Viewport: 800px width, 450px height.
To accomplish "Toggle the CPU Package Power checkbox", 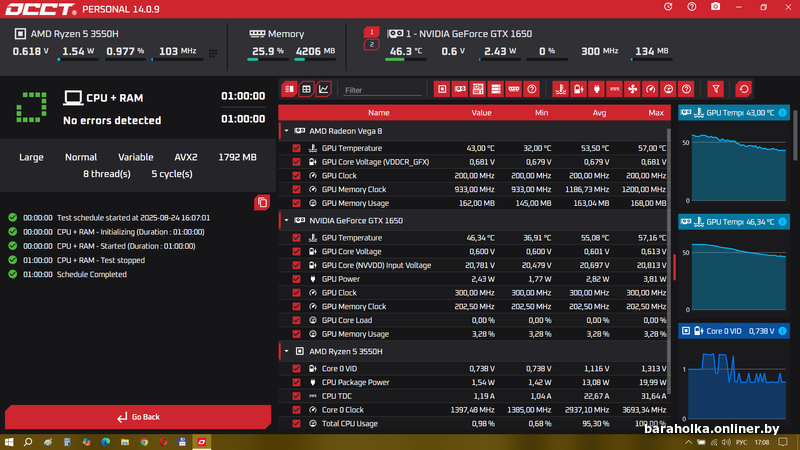I will tap(296, 382).
